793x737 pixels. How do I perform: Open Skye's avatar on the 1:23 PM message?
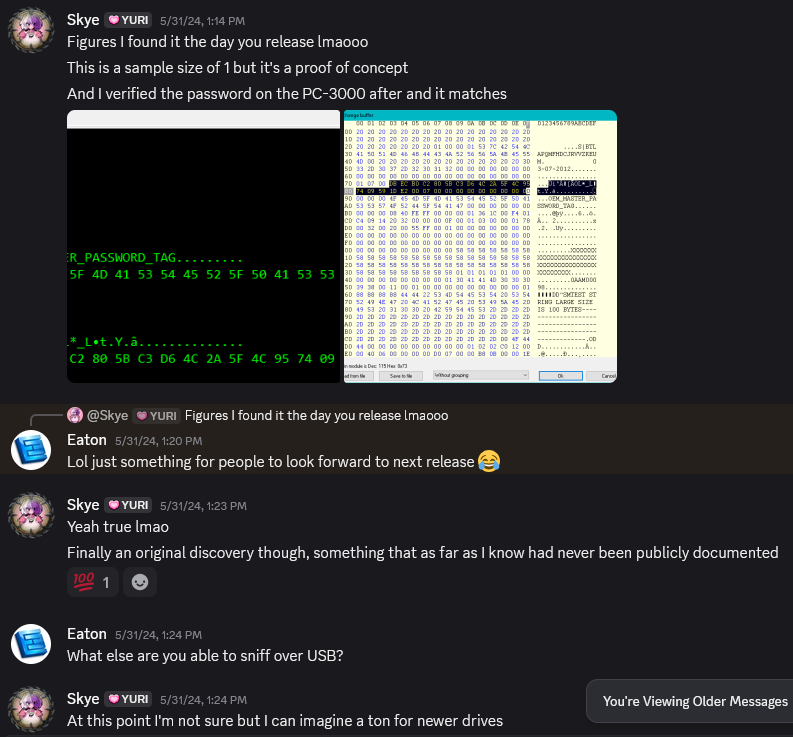pyautogui.click(x=31, y=515)
